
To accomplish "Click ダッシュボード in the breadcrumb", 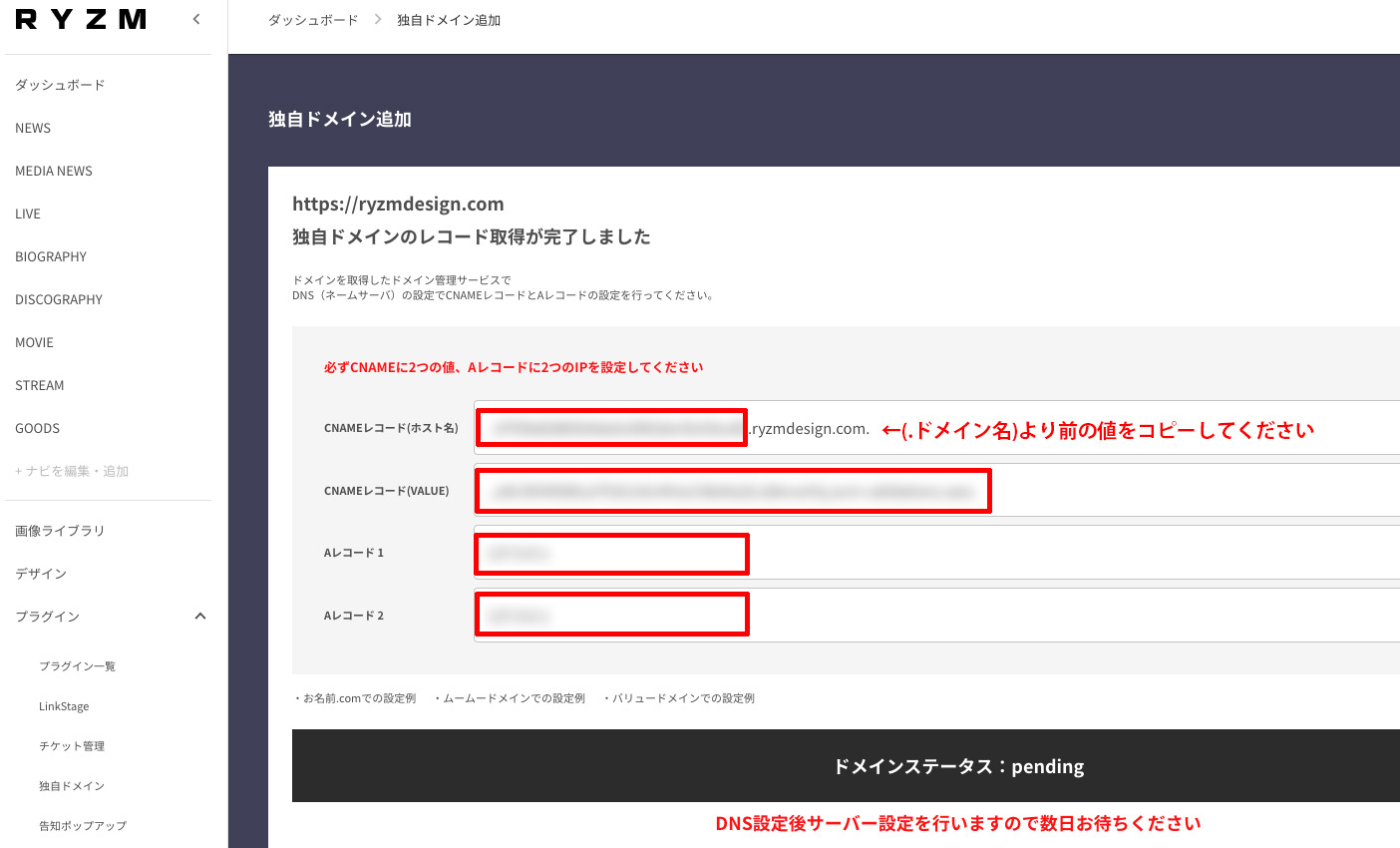I will pos(313,20).
